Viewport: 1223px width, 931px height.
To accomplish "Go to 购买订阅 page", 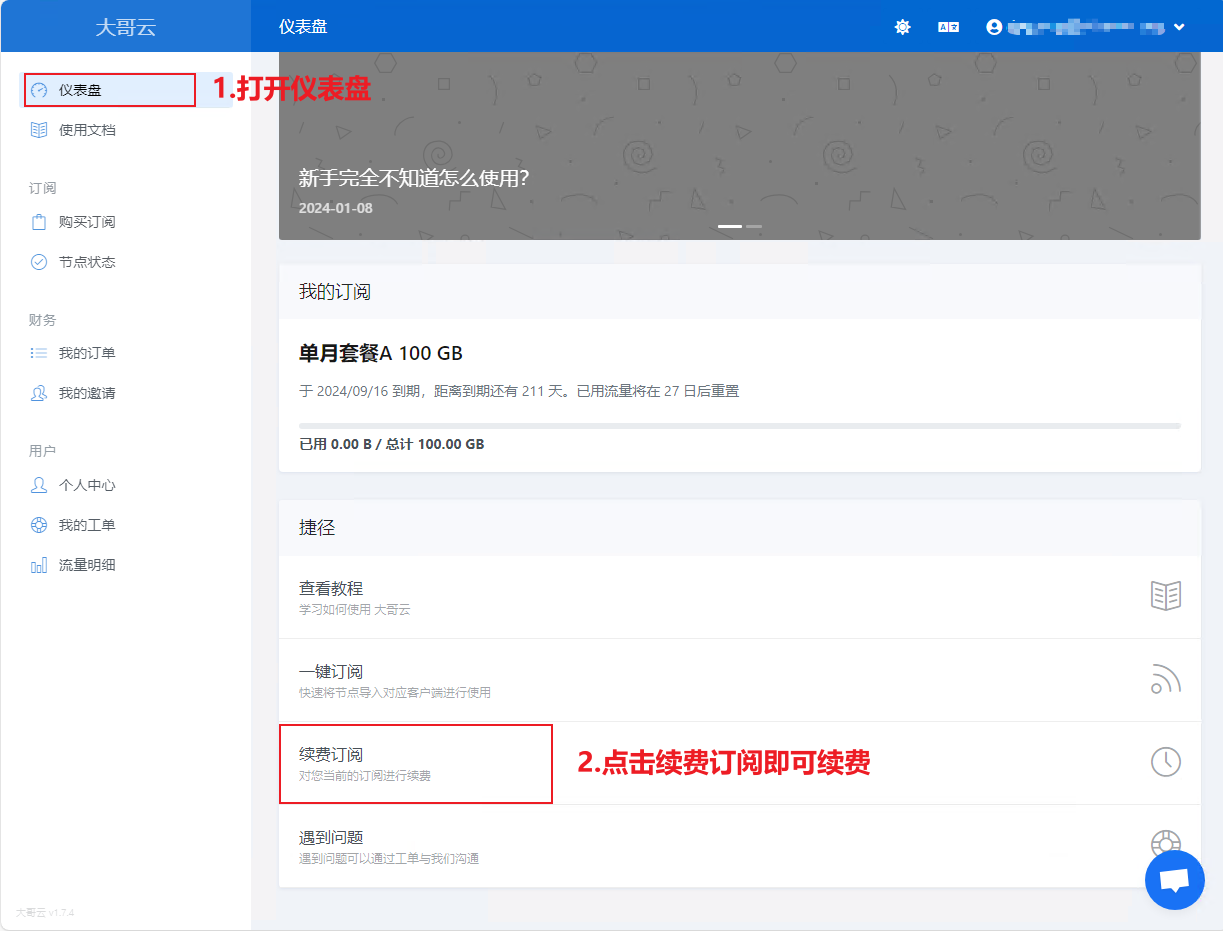I will tap(87, 222).
